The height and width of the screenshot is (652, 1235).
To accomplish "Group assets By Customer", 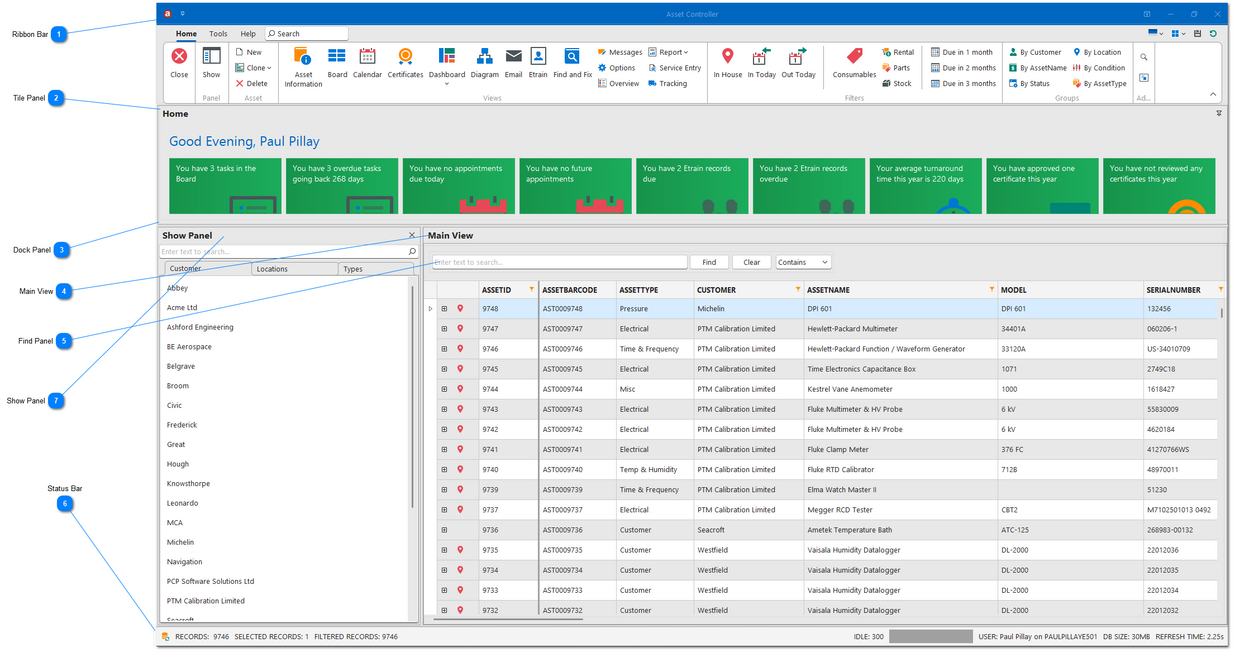I will (x=1034, y=52).
